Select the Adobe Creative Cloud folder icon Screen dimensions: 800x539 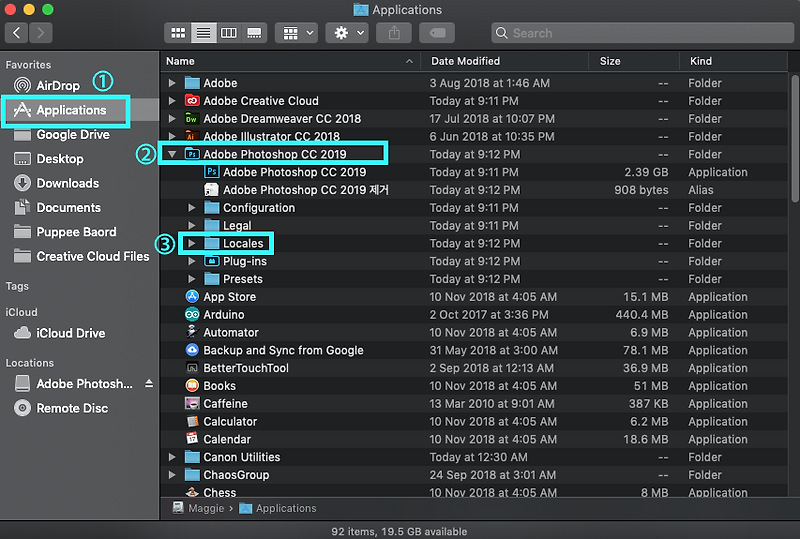coord(192,101)
